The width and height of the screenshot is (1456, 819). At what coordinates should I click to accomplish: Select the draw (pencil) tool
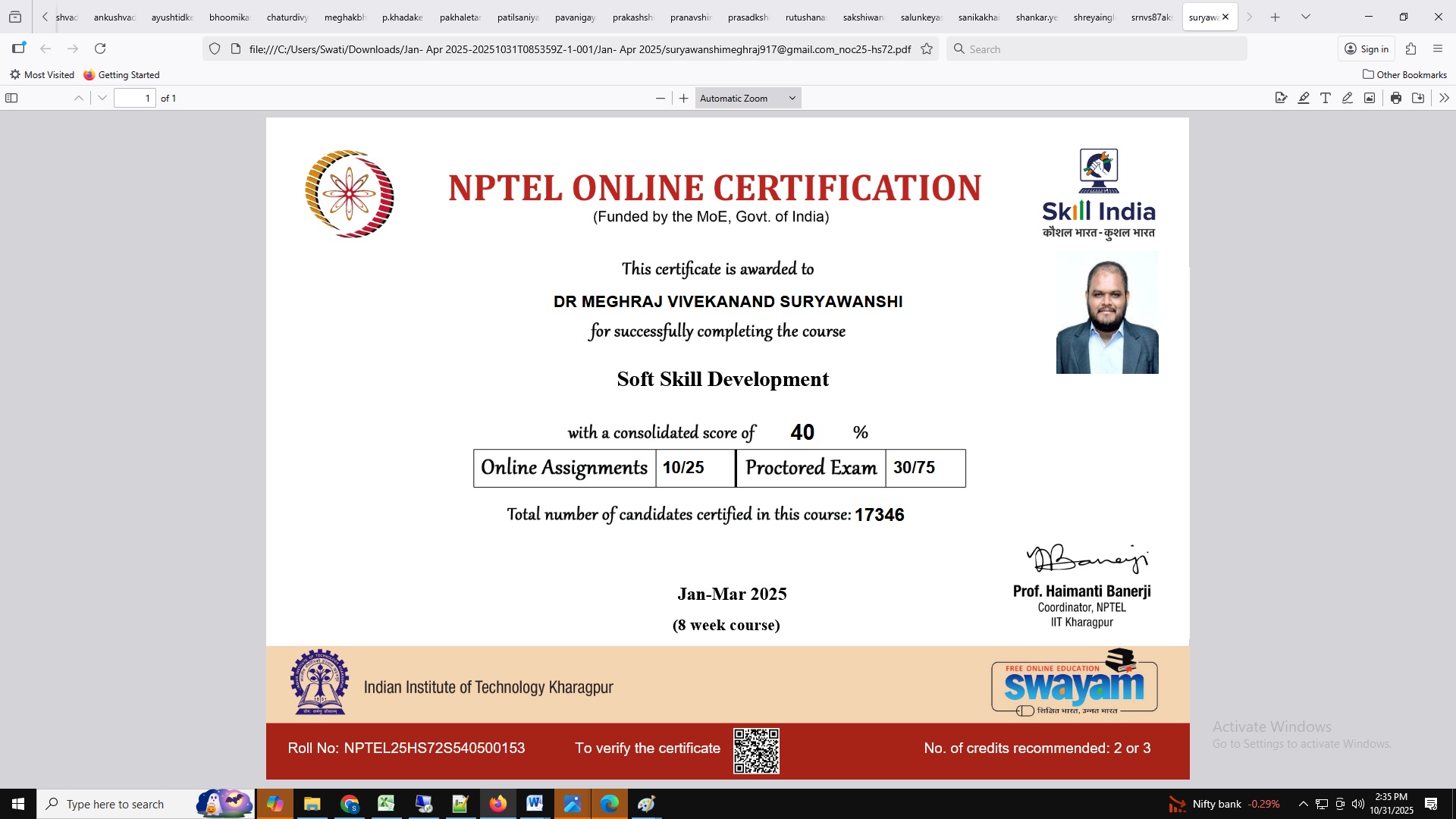pos(1348,98)
